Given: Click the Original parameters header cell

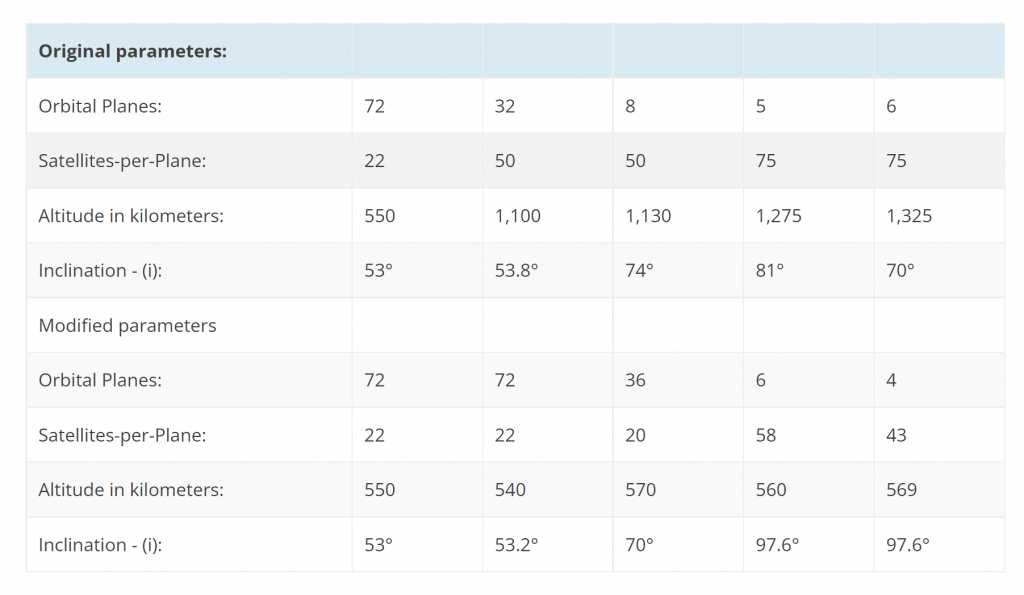Looking at the screenshot, I should [x=189, y=51].
